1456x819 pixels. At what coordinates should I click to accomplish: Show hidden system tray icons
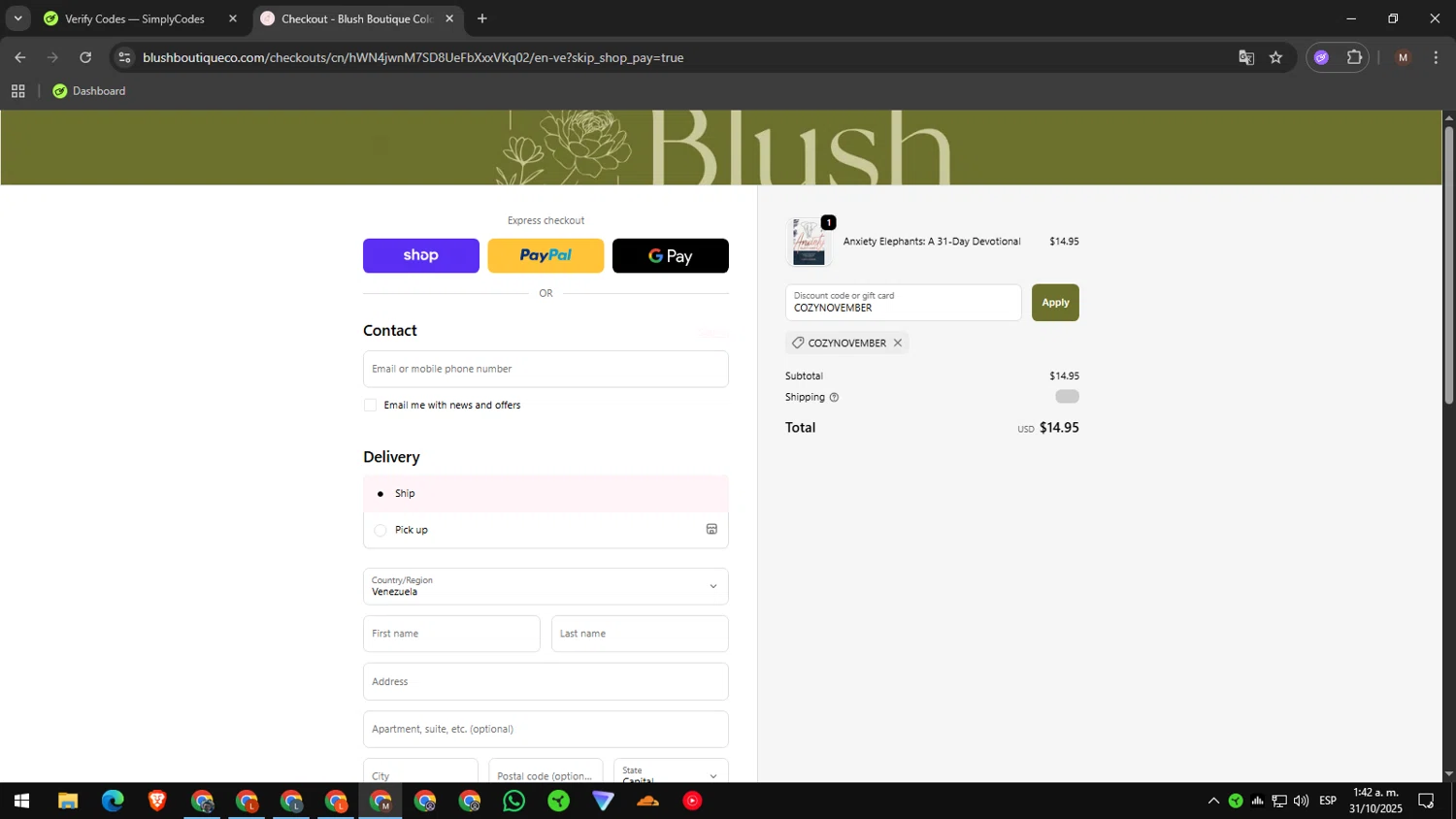pos(1213,801)
